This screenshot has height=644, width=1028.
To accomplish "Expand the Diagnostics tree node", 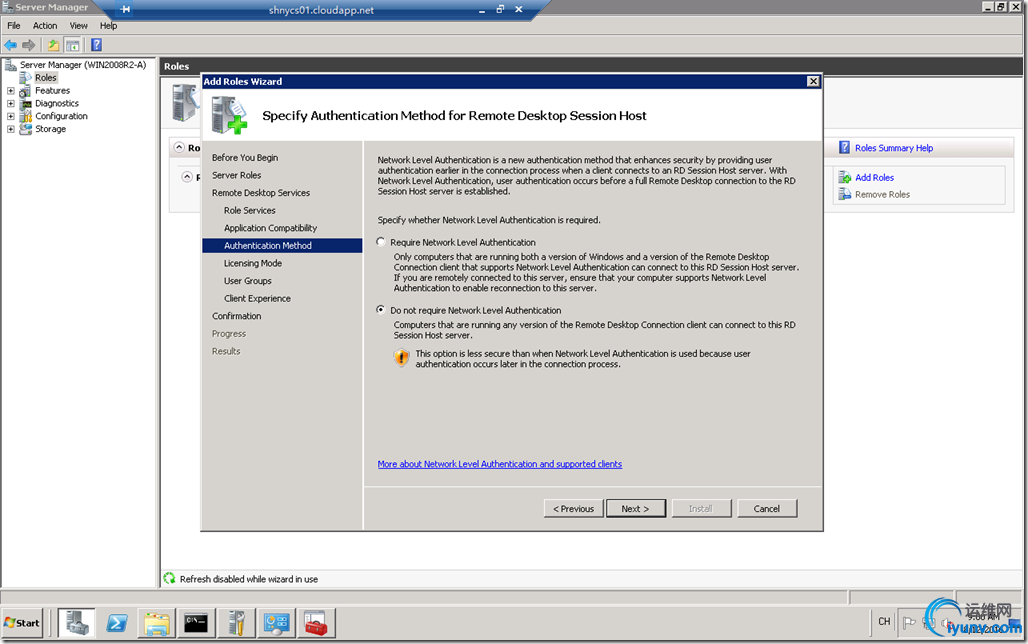I will [x=10, y=103].
